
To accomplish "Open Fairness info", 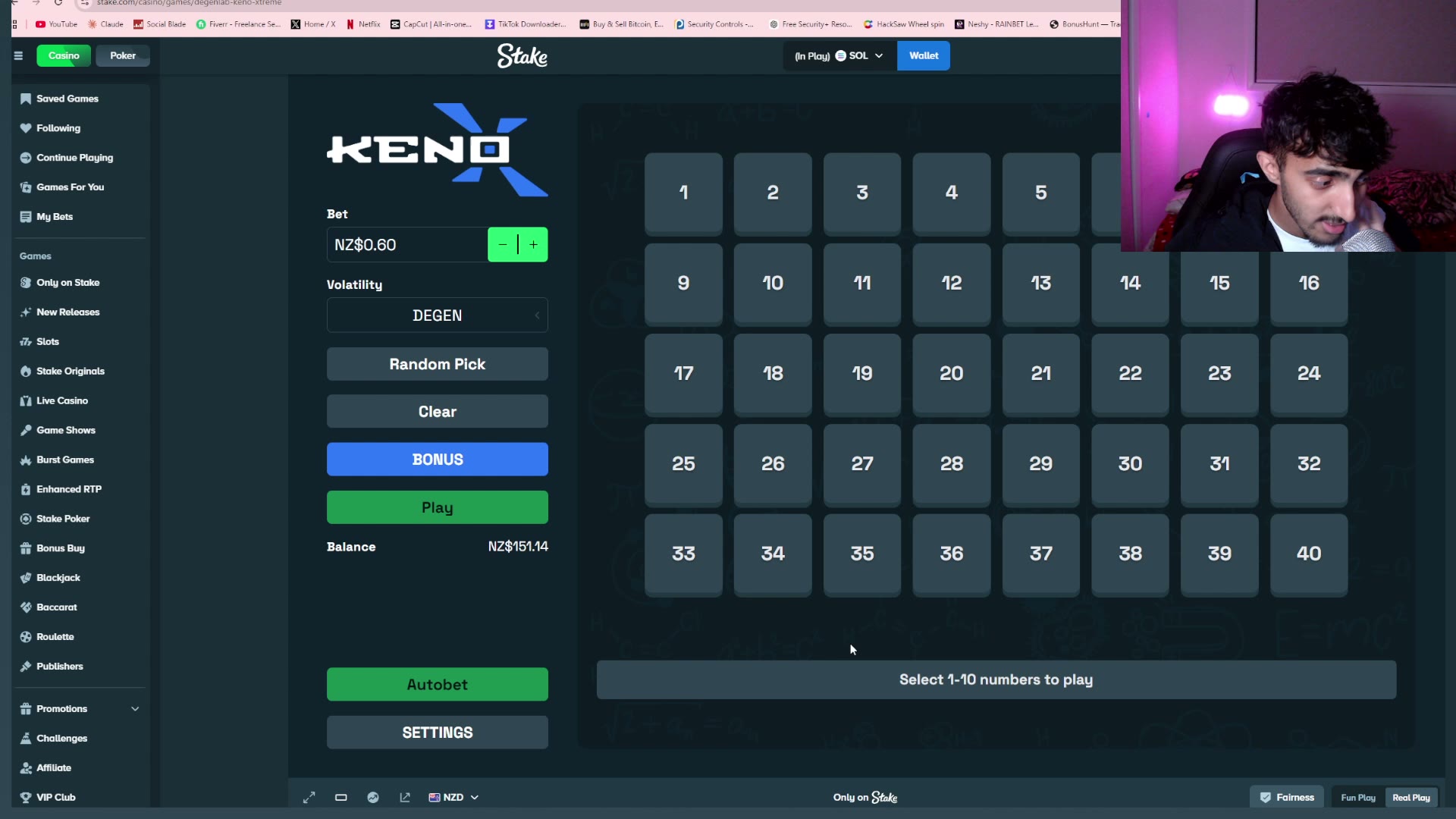I will coord(1287,798).
